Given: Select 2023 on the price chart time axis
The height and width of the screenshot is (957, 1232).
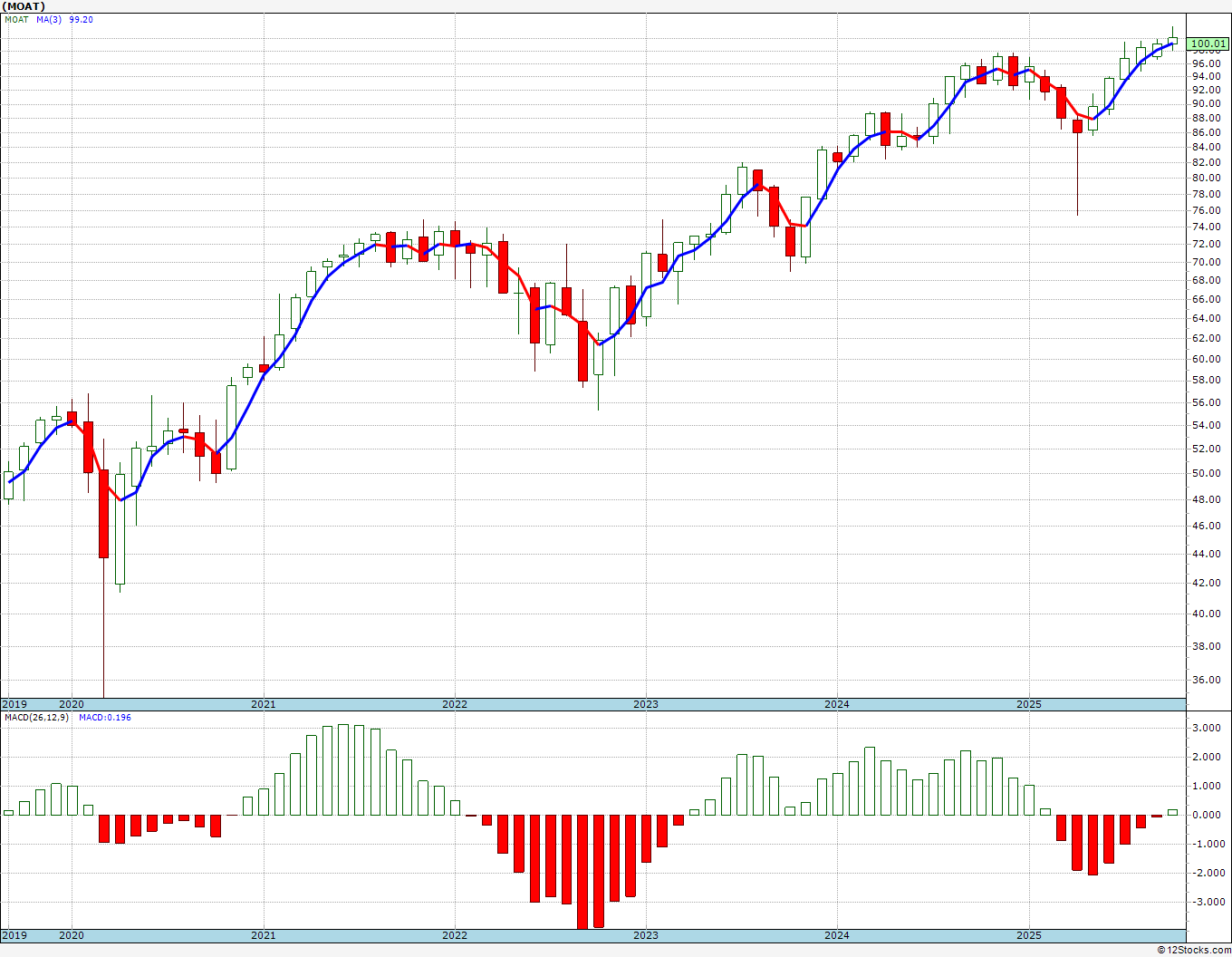Looking at the screenshot, I should click(x=646, y=704).
